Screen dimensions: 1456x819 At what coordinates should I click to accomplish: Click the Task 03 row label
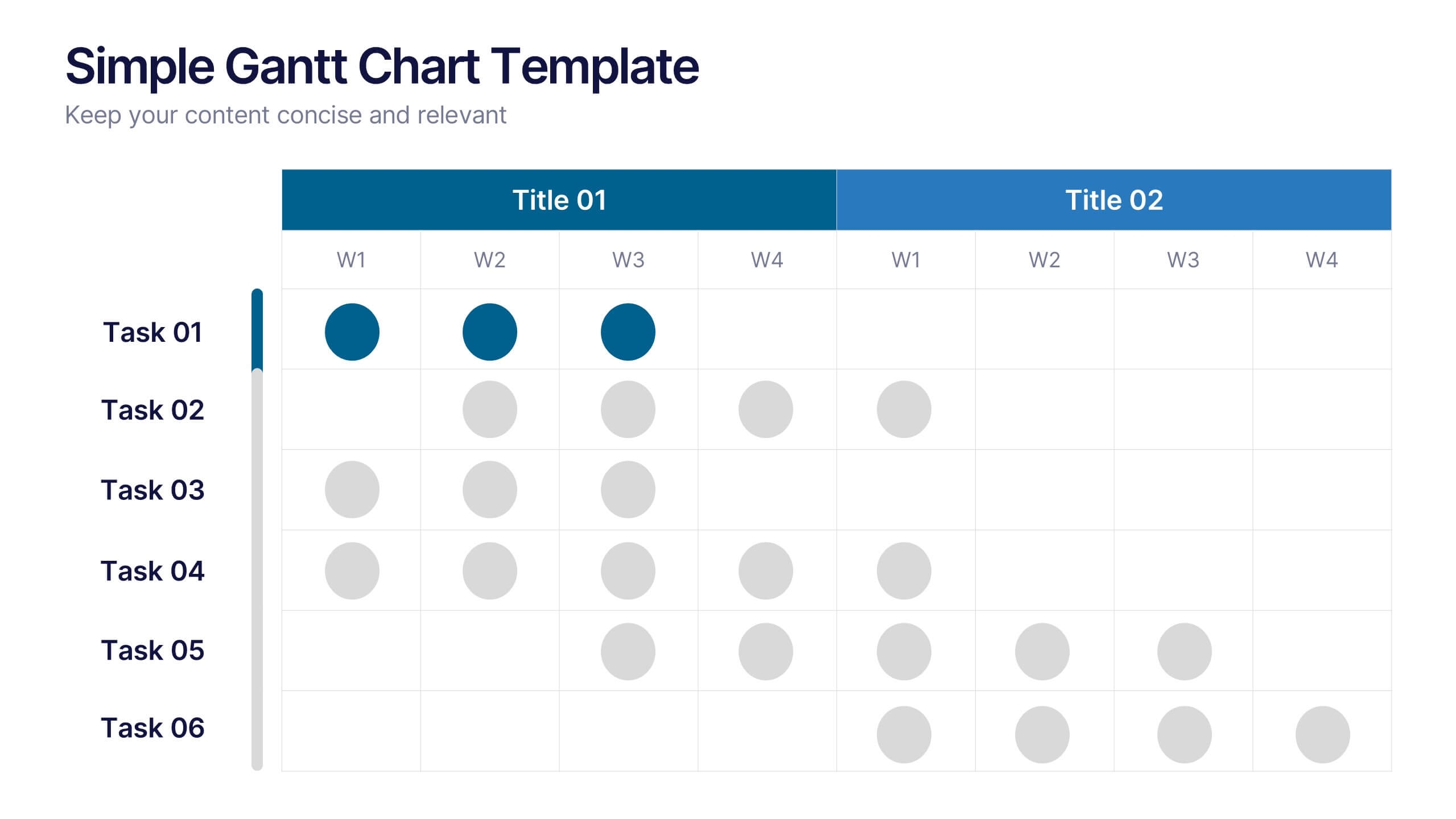coord(152,490)
